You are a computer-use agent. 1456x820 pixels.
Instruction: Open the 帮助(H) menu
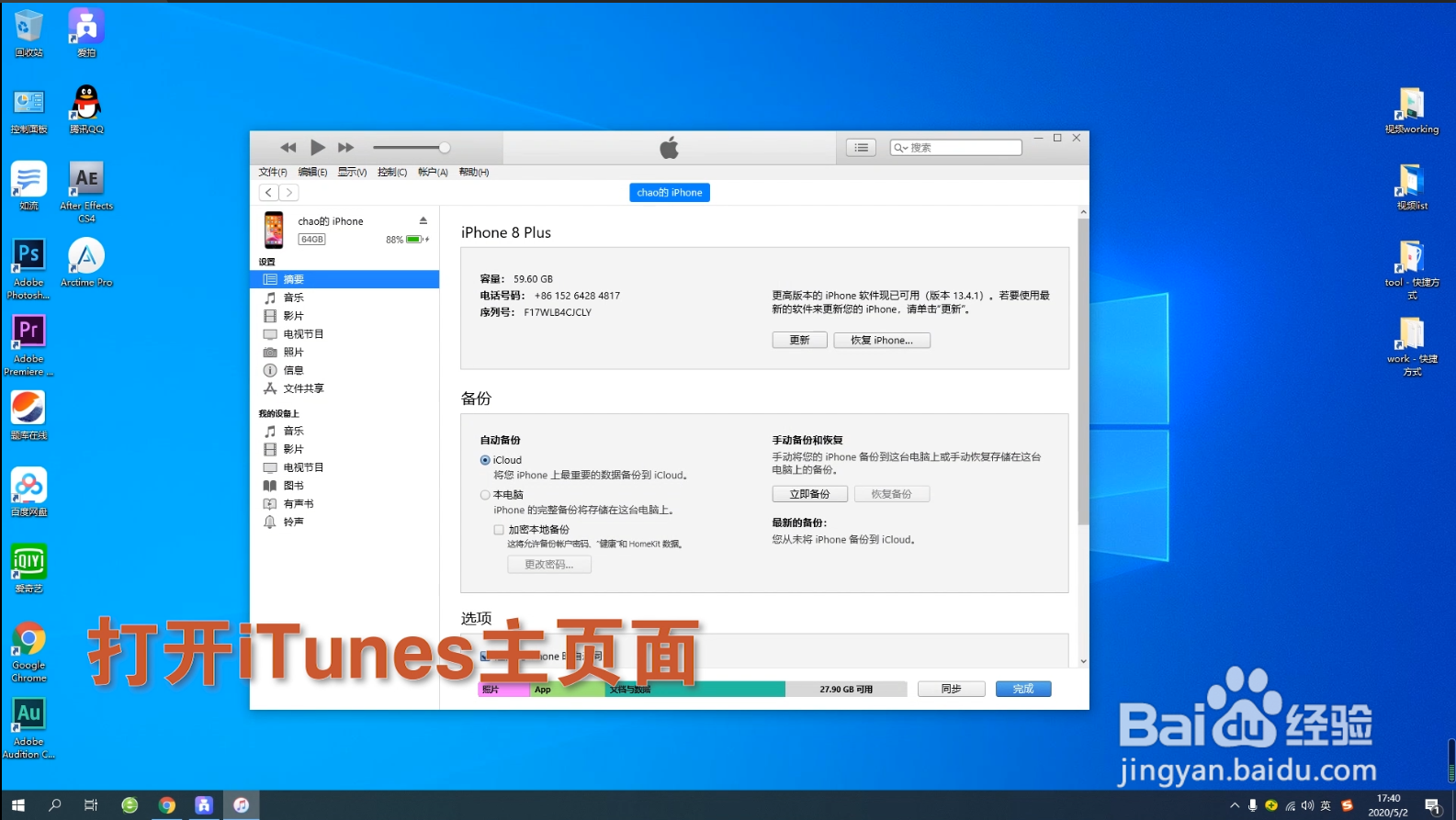point(474,172)
